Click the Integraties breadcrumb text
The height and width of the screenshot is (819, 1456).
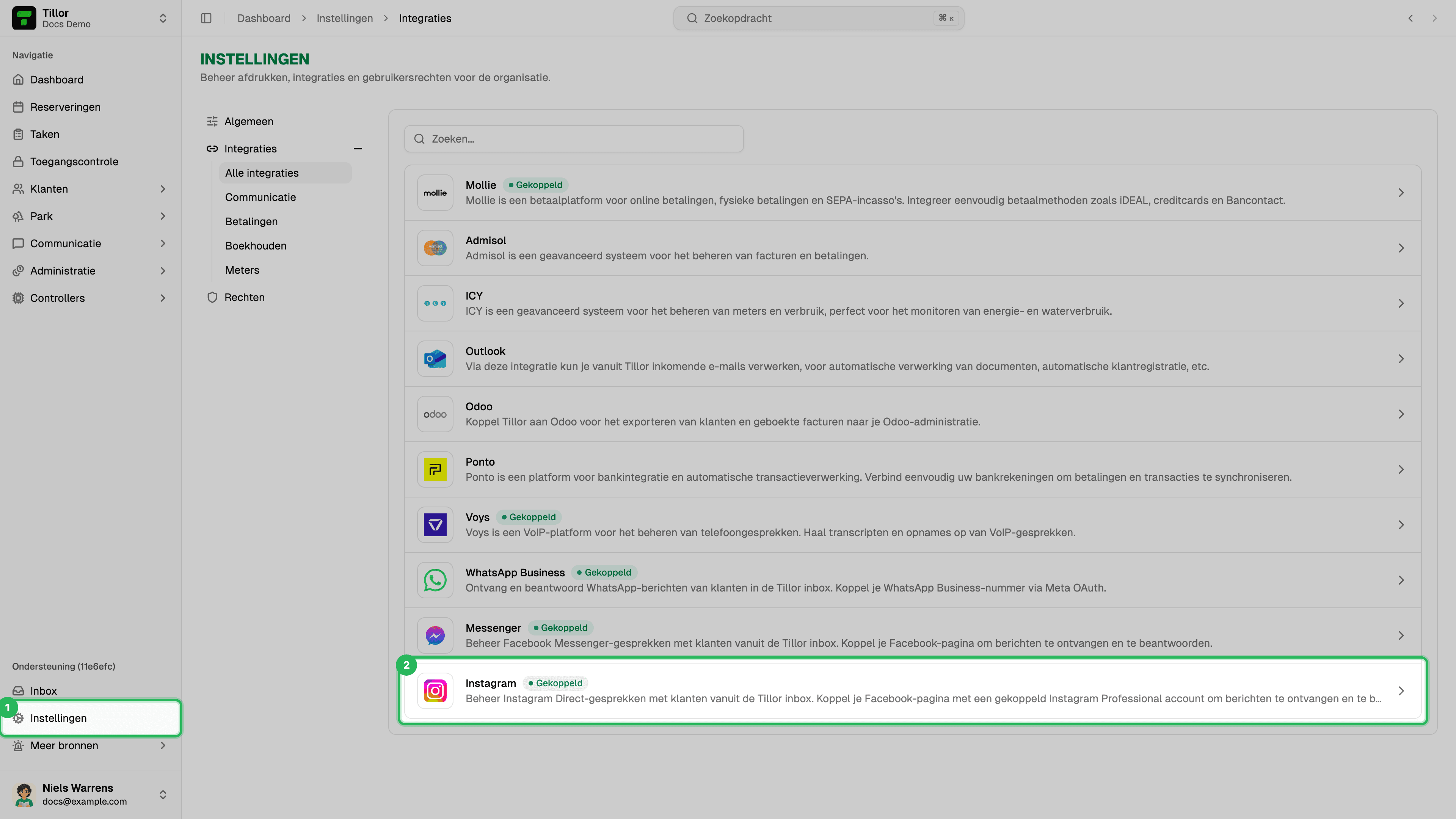pyautogui.click(x=425, y=18)
